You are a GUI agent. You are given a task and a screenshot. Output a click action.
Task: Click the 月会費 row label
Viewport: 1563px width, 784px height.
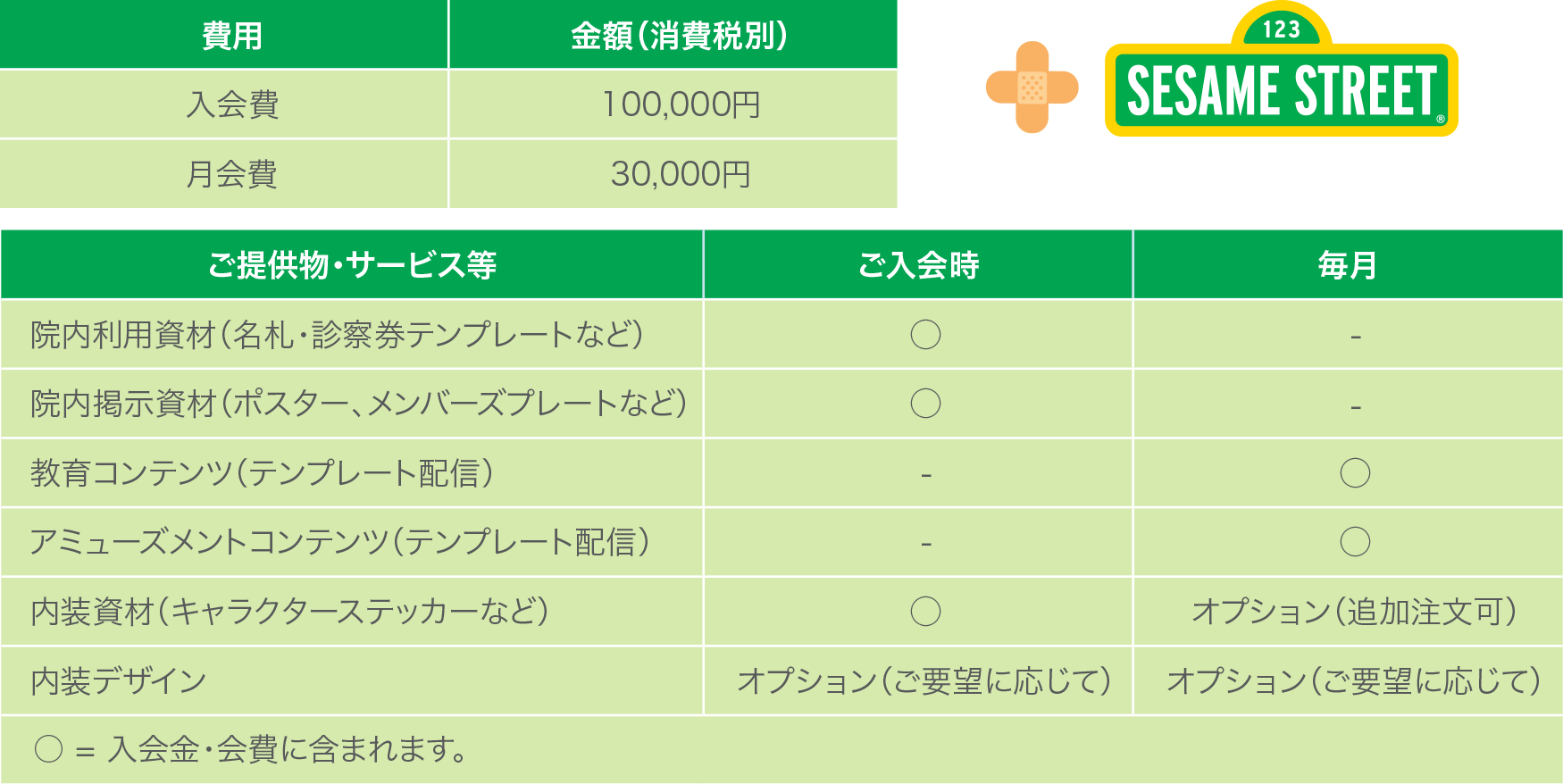(231, 173)
